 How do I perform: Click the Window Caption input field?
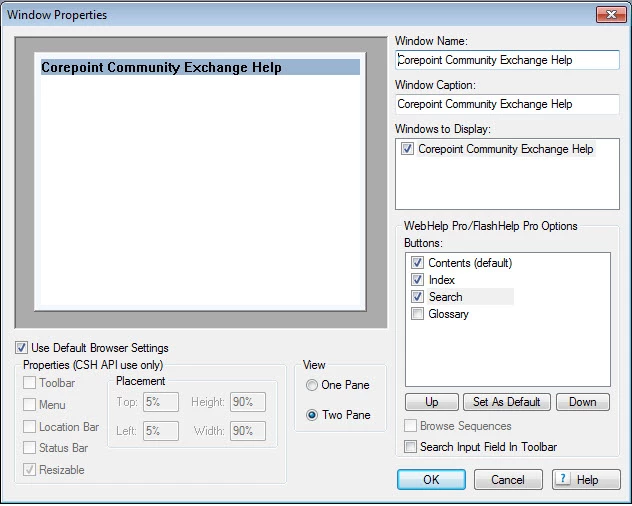507,104
